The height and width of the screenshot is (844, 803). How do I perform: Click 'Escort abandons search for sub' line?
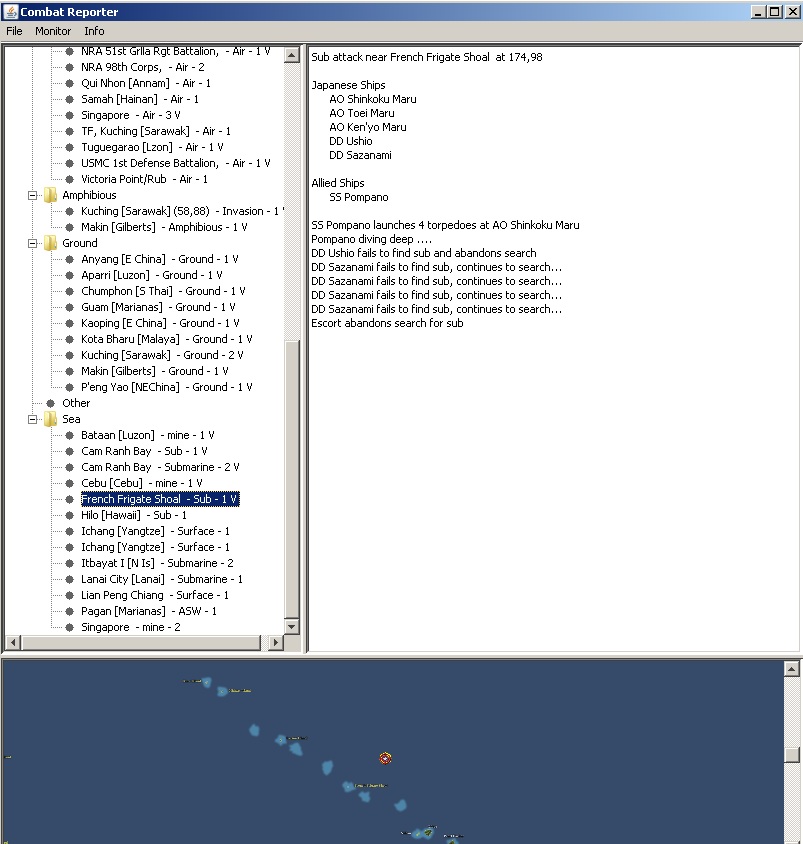[387, 323]
